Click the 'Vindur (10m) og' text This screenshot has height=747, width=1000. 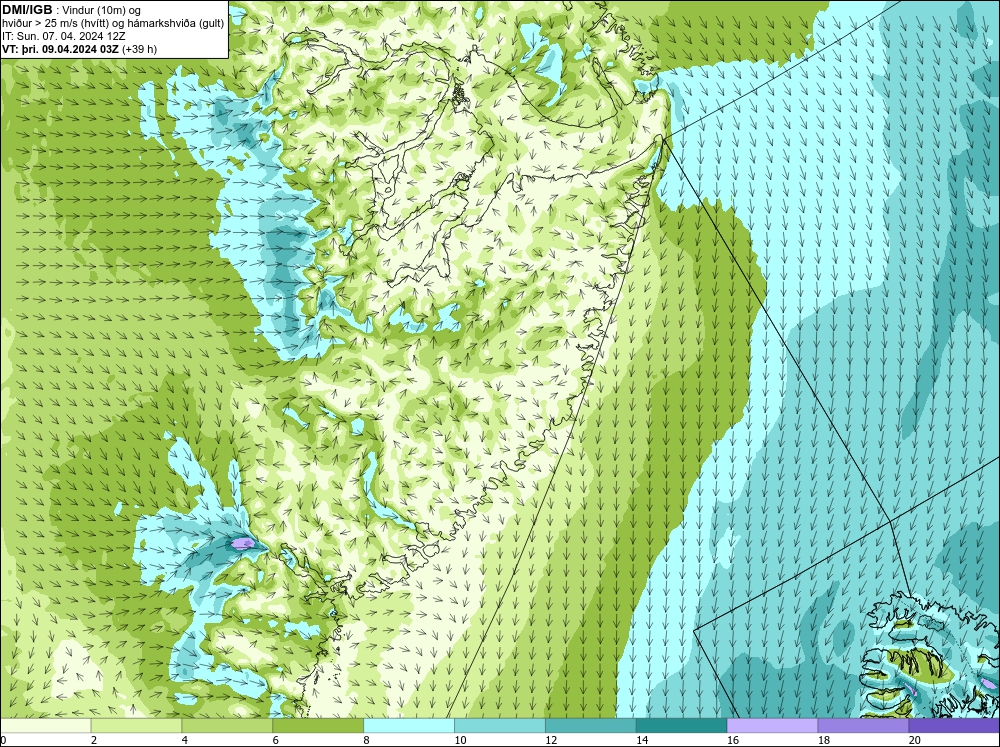point(102,10)
